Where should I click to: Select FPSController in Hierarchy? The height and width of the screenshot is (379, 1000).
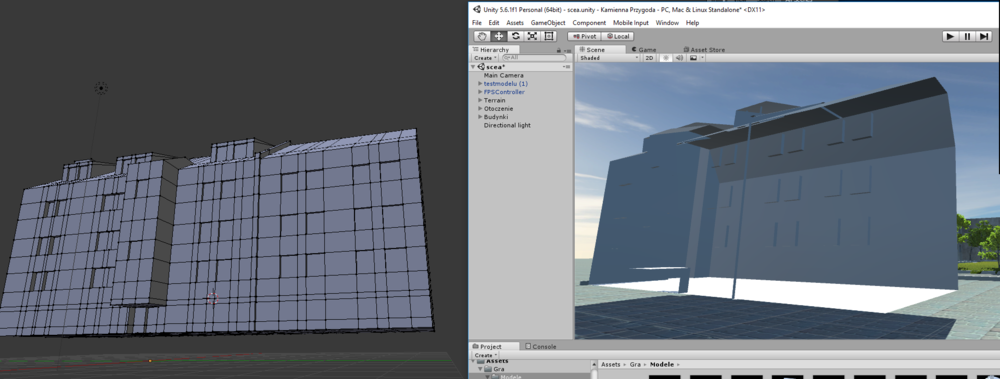[x=504, y=92]
